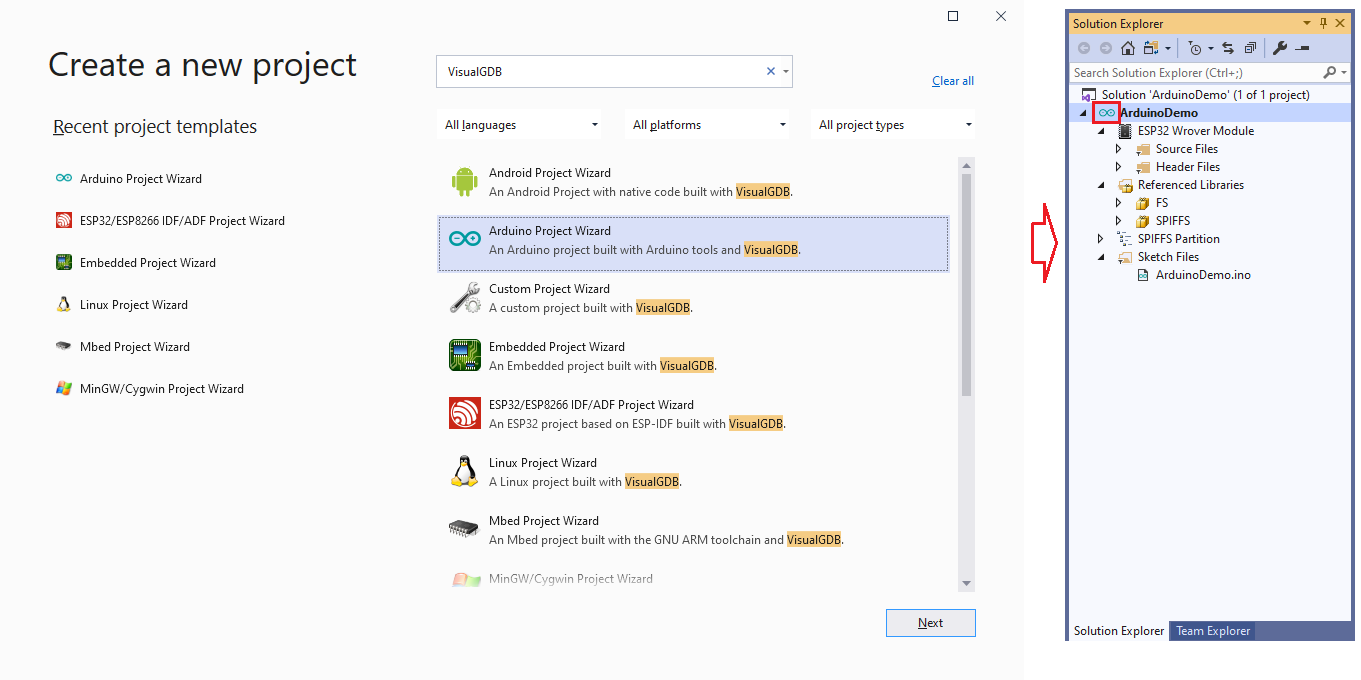This screenshot has width=1361, height=680.
Task: Click the Arduino logo beside the highlighted Arduino Project Wizard
Action: pos(464,239)
